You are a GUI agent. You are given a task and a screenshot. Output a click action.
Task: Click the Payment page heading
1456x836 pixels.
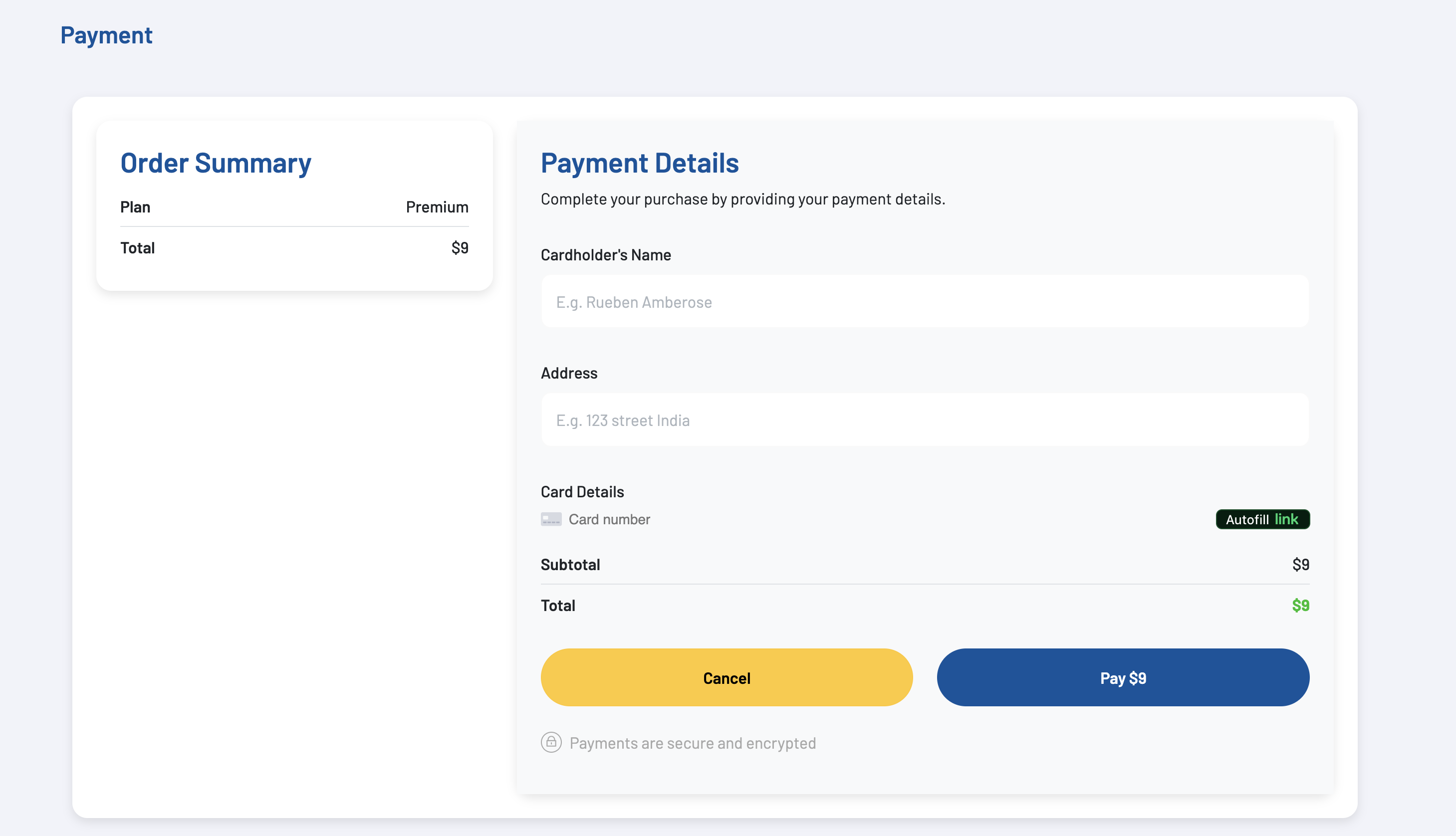pos(106,35)
